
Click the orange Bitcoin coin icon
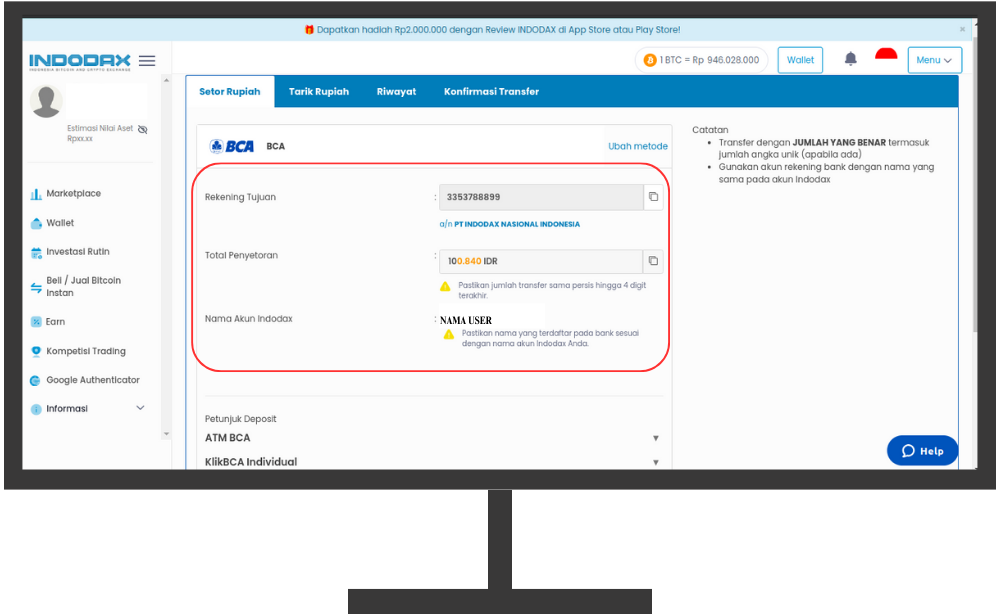click(650, 60)
